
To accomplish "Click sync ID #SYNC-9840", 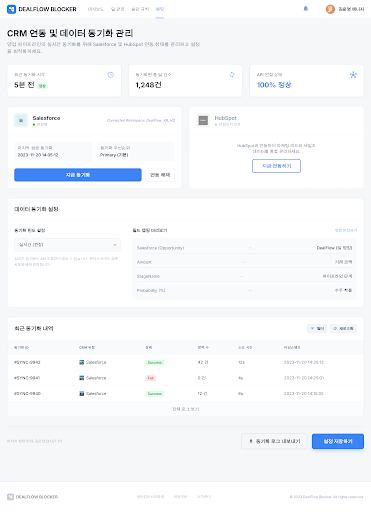I will tap(27, 393).
